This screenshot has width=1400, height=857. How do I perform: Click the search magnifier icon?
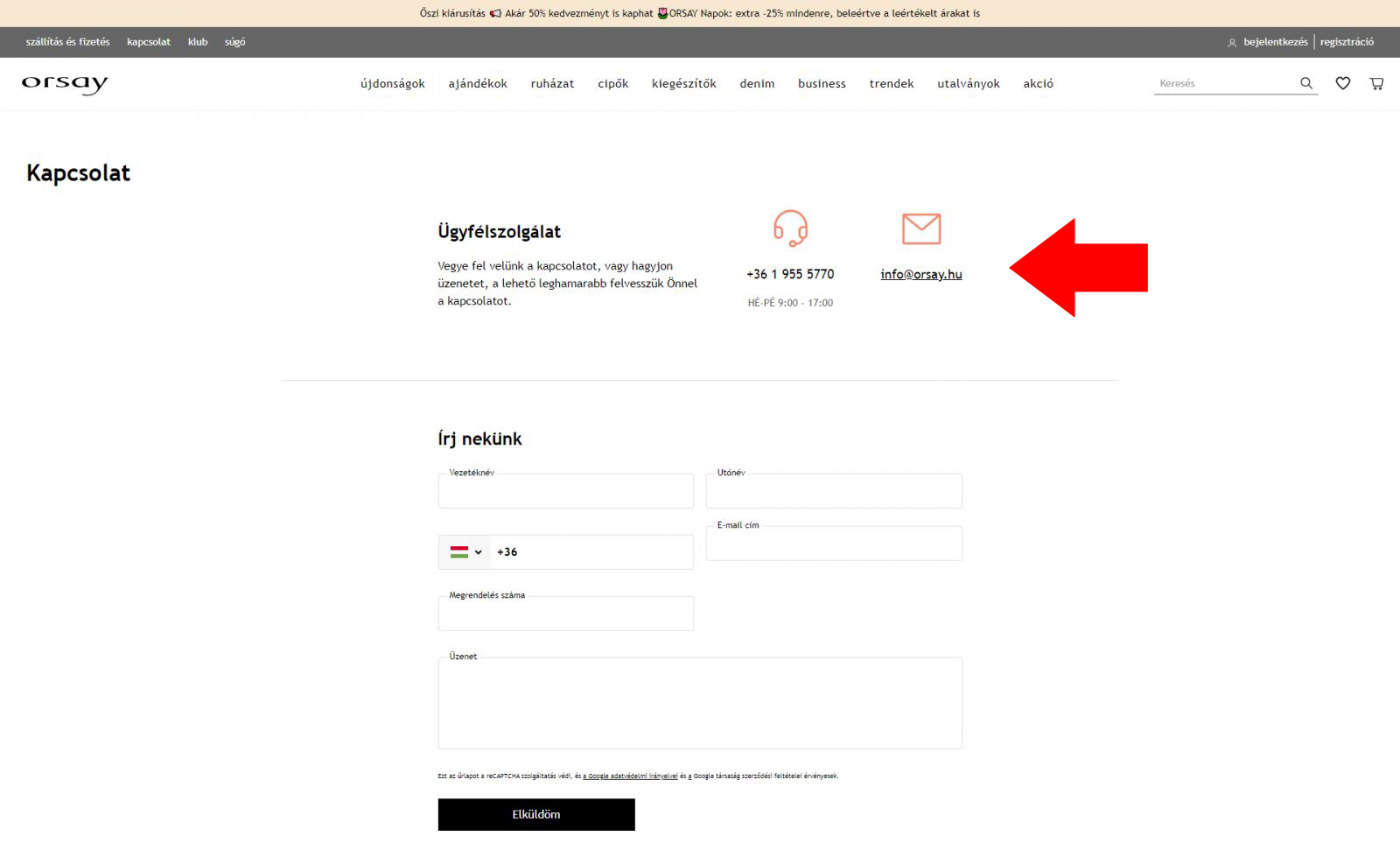(x=1306, y=83)
